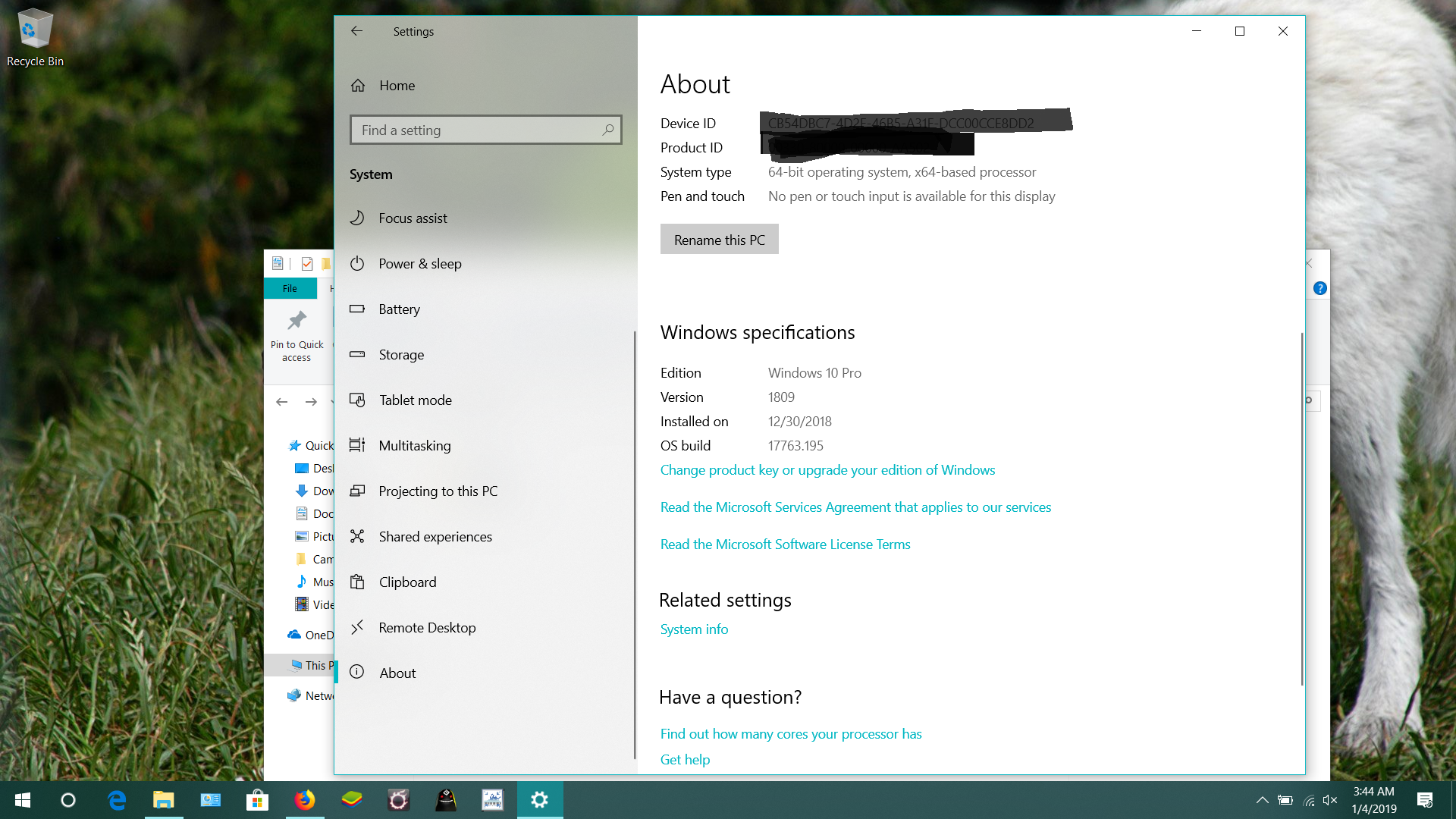Launch Microsoft Edge from taskbar
This screenshot has height=819, width=1456.
coord(117,800)
